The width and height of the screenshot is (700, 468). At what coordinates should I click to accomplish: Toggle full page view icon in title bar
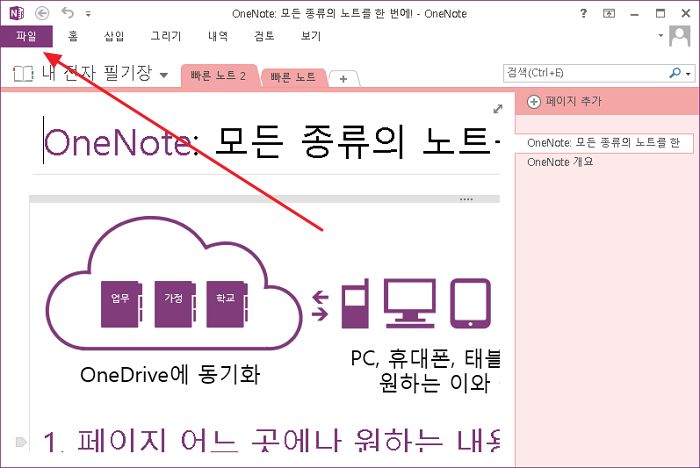pos(609,13)
